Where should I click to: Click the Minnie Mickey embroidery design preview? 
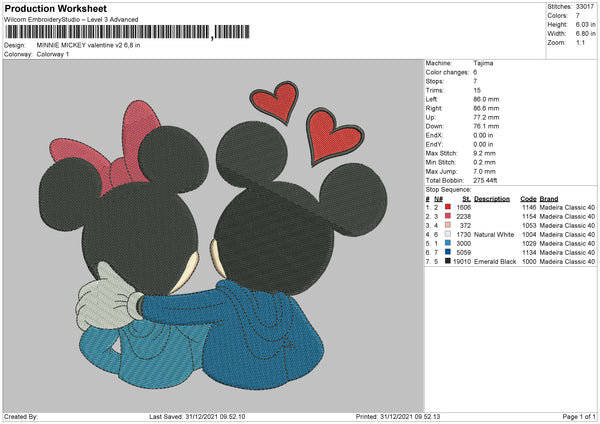click(213, 235)
